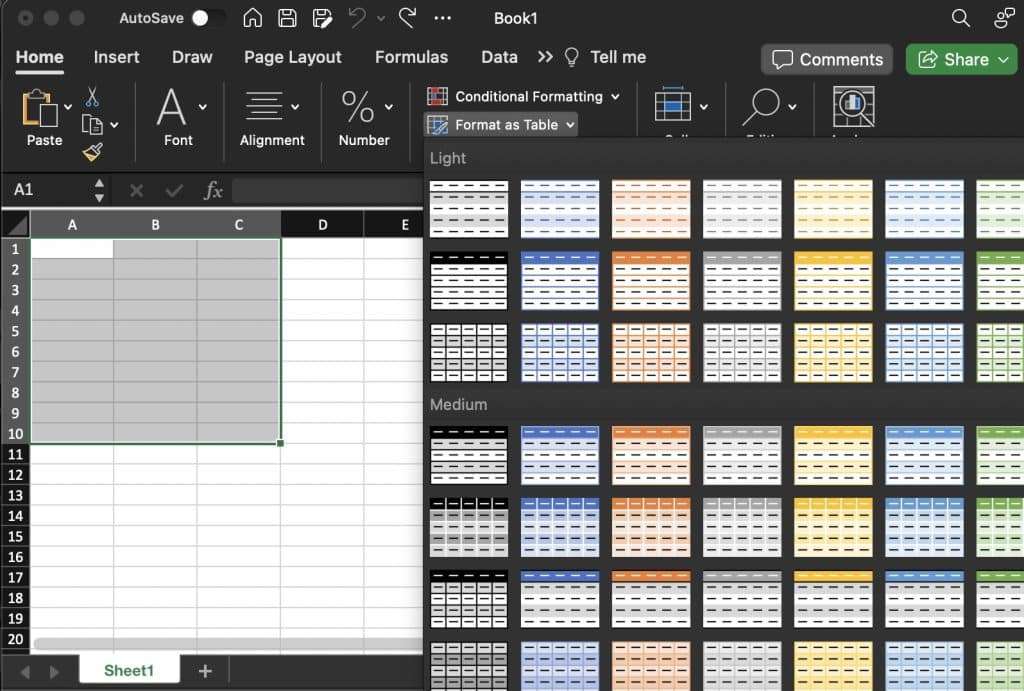Pick the blue Table Style Medium thumbnail

coord(560,455)
